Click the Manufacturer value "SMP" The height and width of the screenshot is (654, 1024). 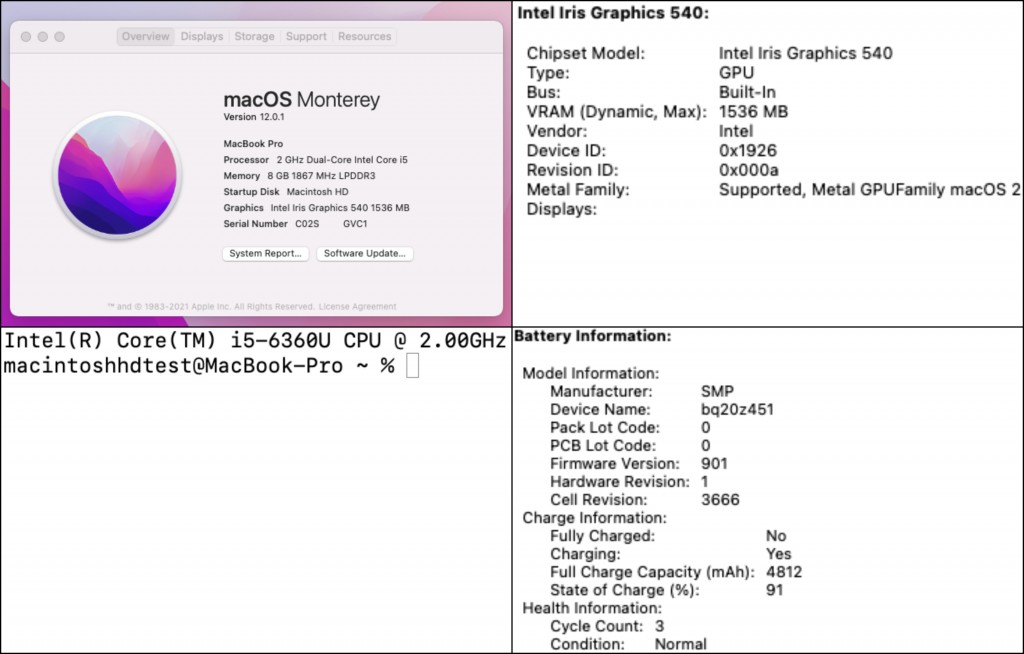717,391
